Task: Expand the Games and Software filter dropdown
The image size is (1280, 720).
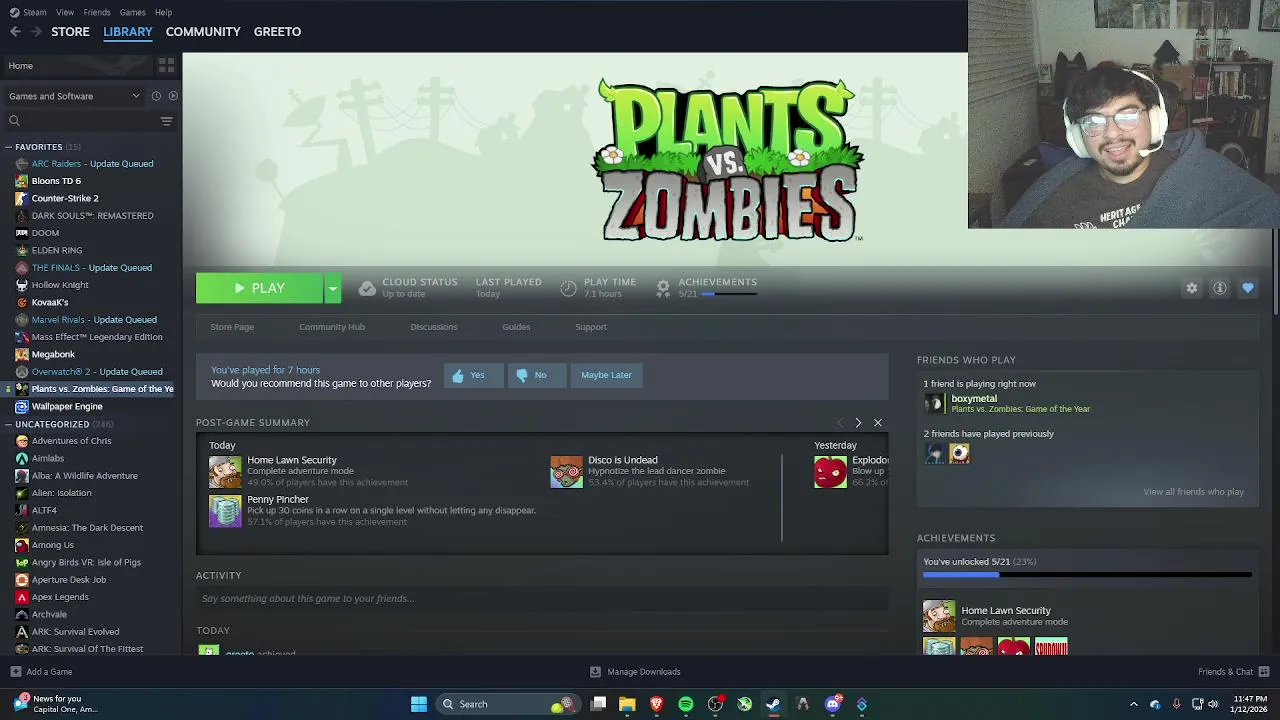Action: (x=75, y=96)
